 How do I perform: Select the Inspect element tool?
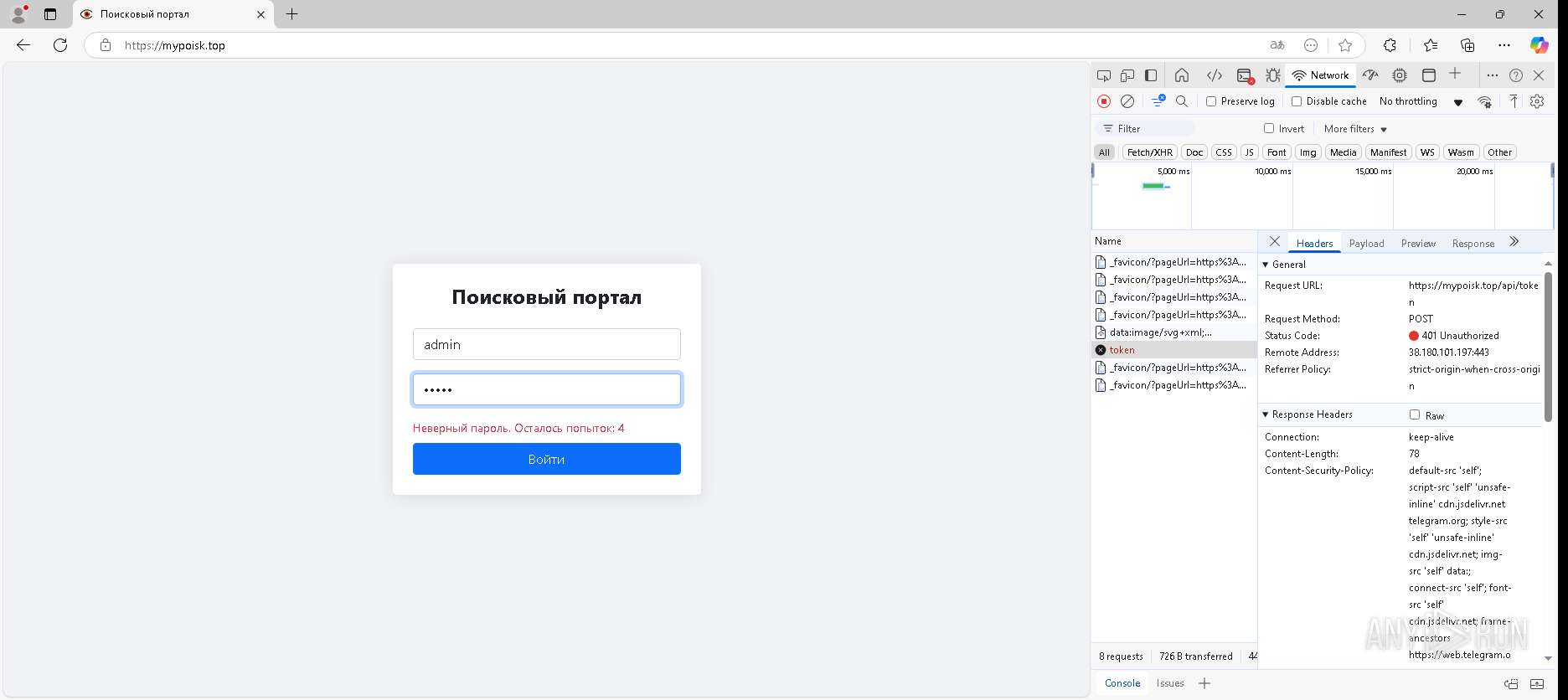pos(1104,75)
